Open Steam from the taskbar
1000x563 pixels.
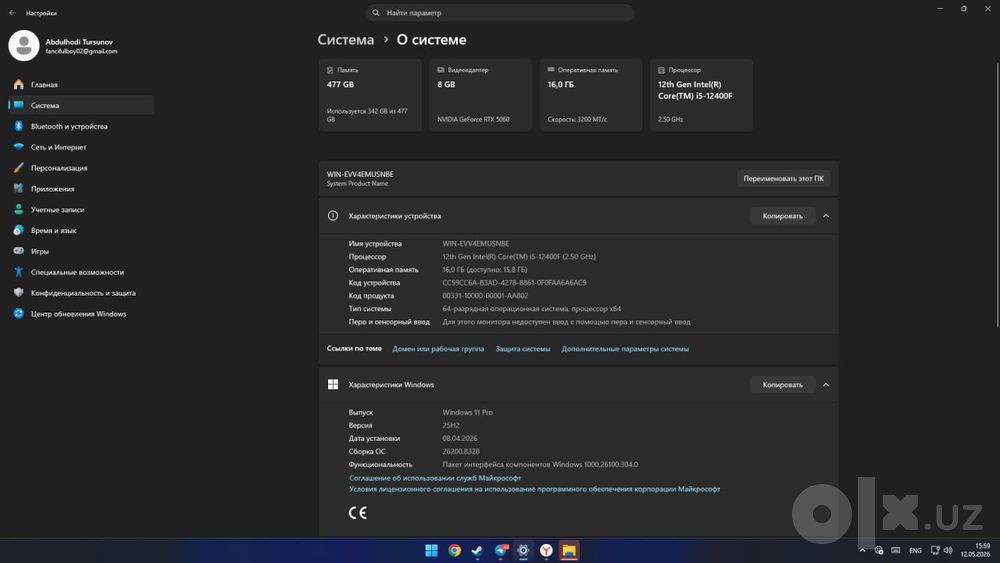[x=477, y=550]
